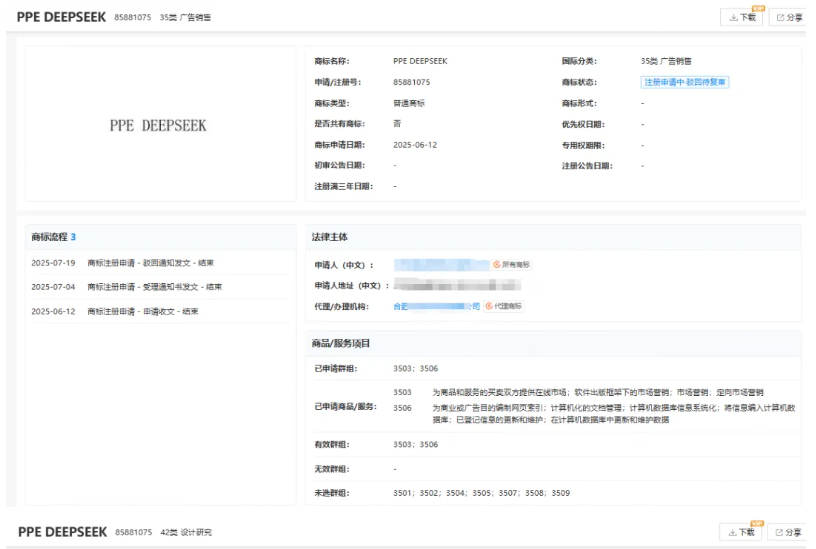This screenshot has height=549, width=816.
Task: Open 代理商标 badge beside agency name
Action: click(x=504, y=306)
